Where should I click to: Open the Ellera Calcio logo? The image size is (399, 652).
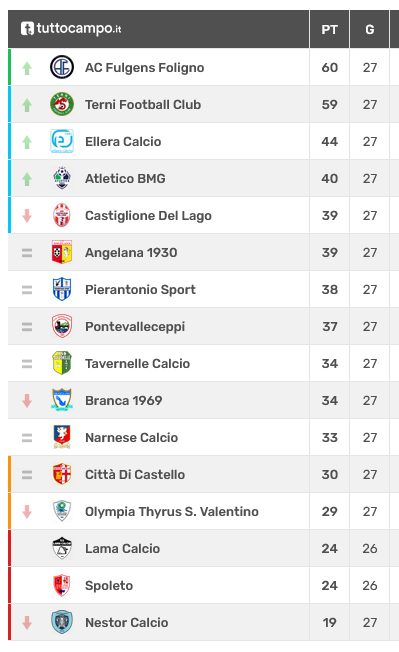(x=62, y=141)
